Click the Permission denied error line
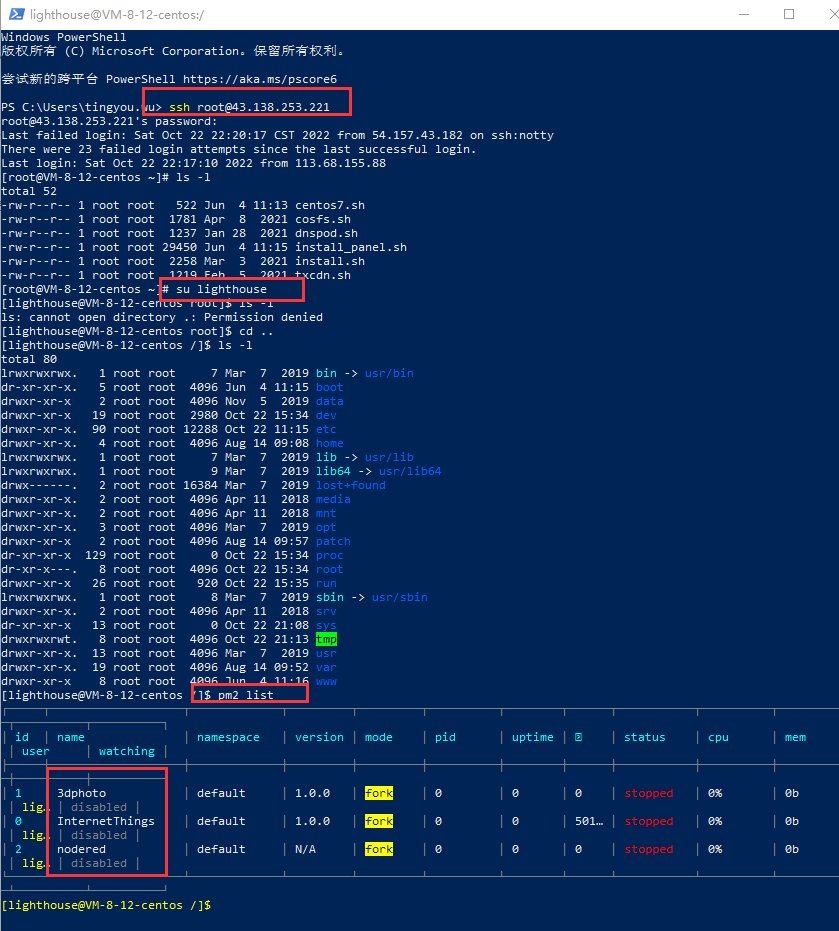The width and height of the screenshot is (839, 931). [162, 318]
